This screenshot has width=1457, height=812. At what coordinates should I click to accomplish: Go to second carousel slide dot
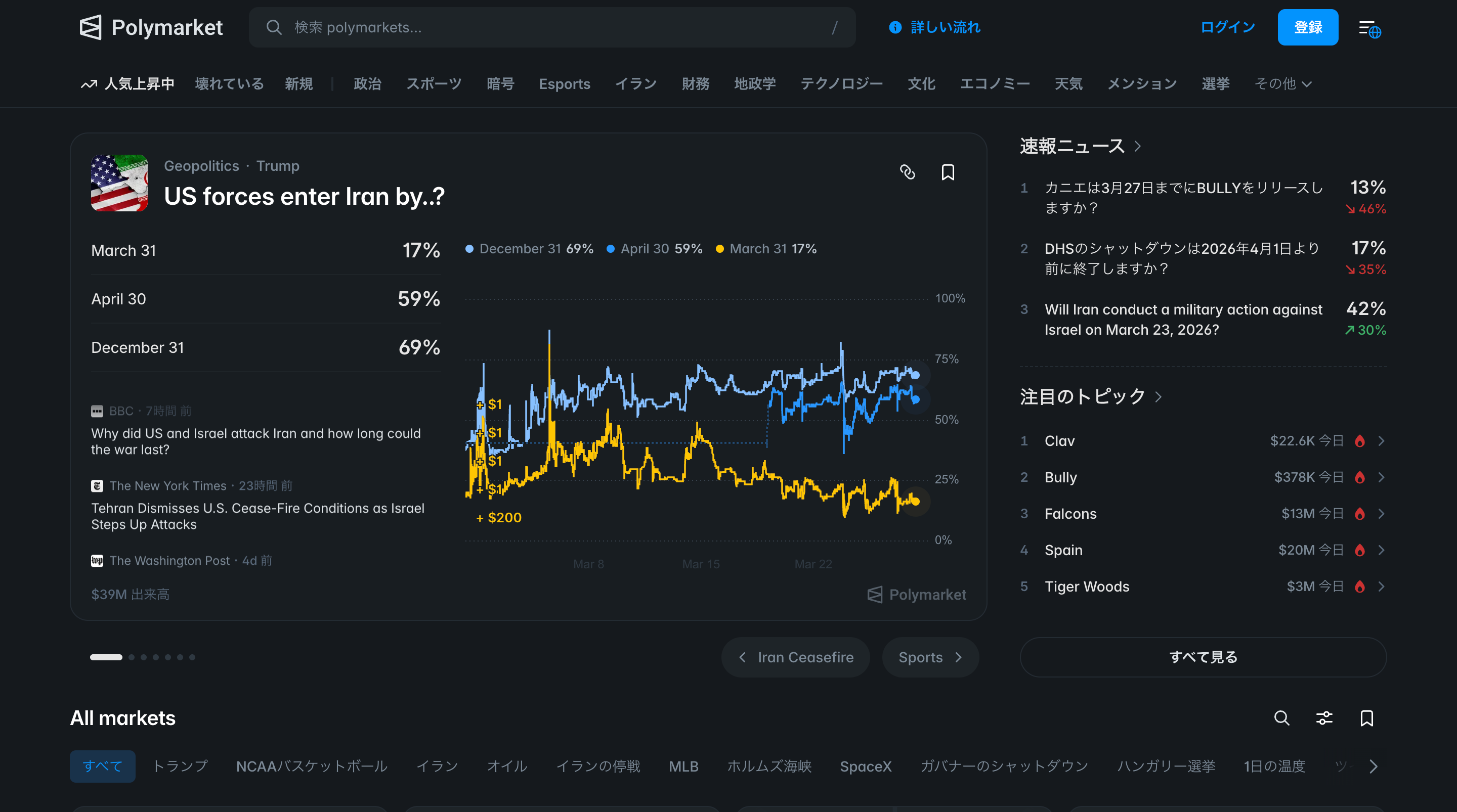pos(131,657)
